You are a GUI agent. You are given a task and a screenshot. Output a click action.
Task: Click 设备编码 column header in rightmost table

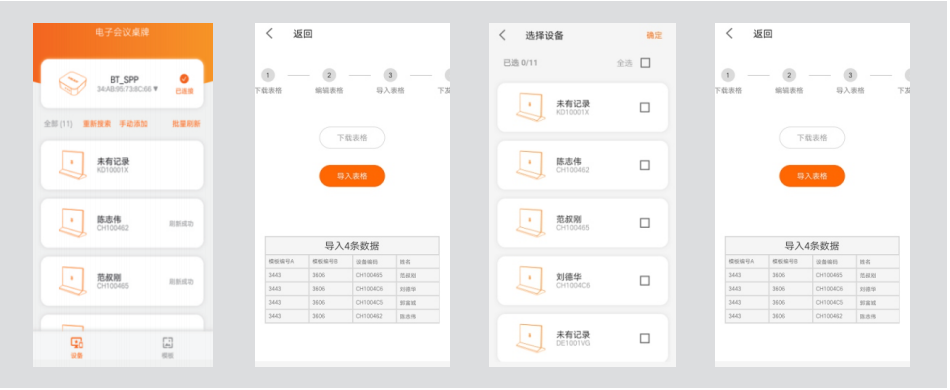[x=834, y=262]
